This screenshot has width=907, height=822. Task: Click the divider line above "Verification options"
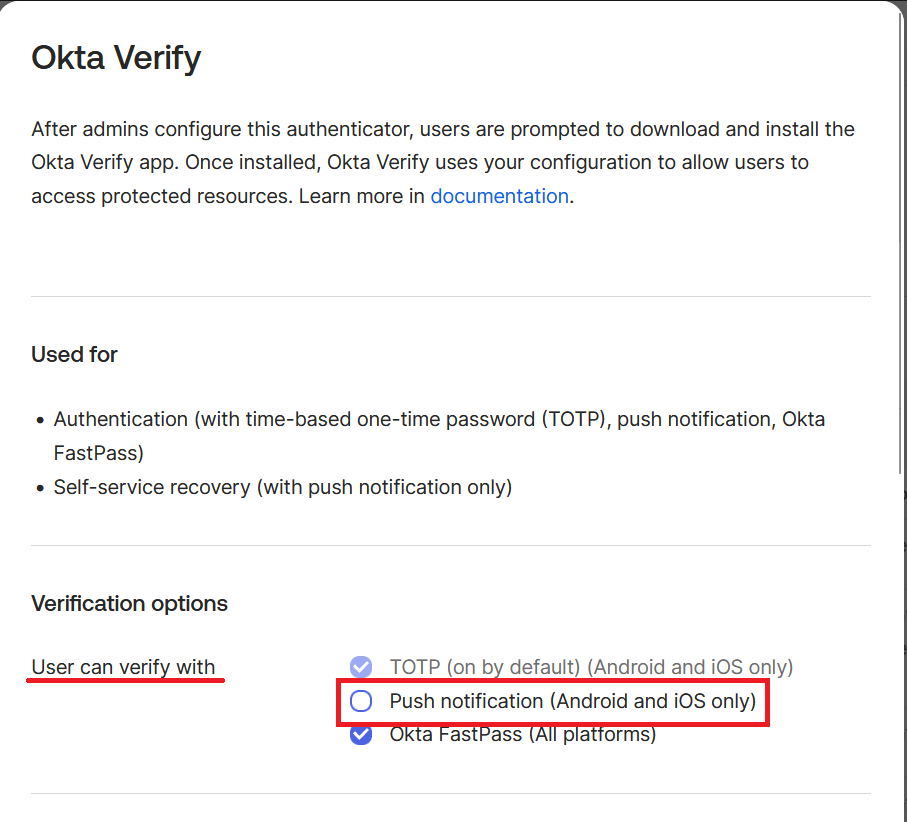(x=450, y=545)
